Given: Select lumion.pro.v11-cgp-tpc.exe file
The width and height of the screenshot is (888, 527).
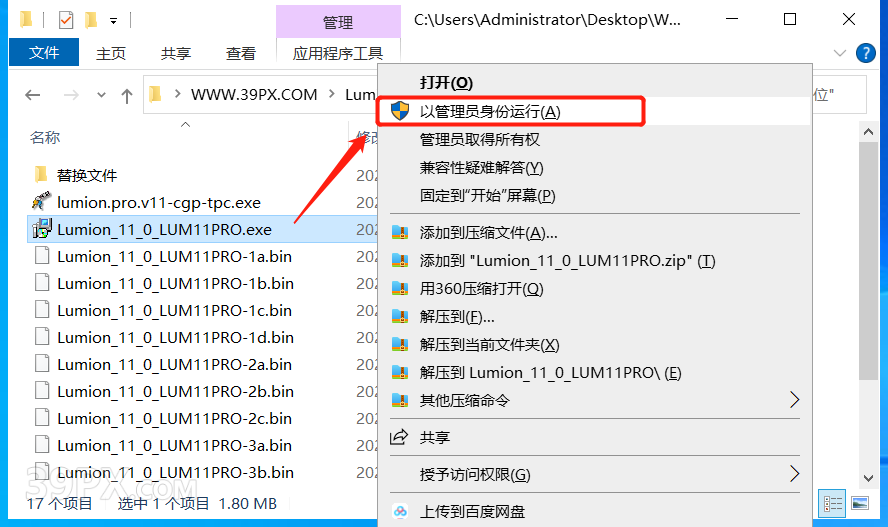Looking at the screenshot, I should (159, 203).
